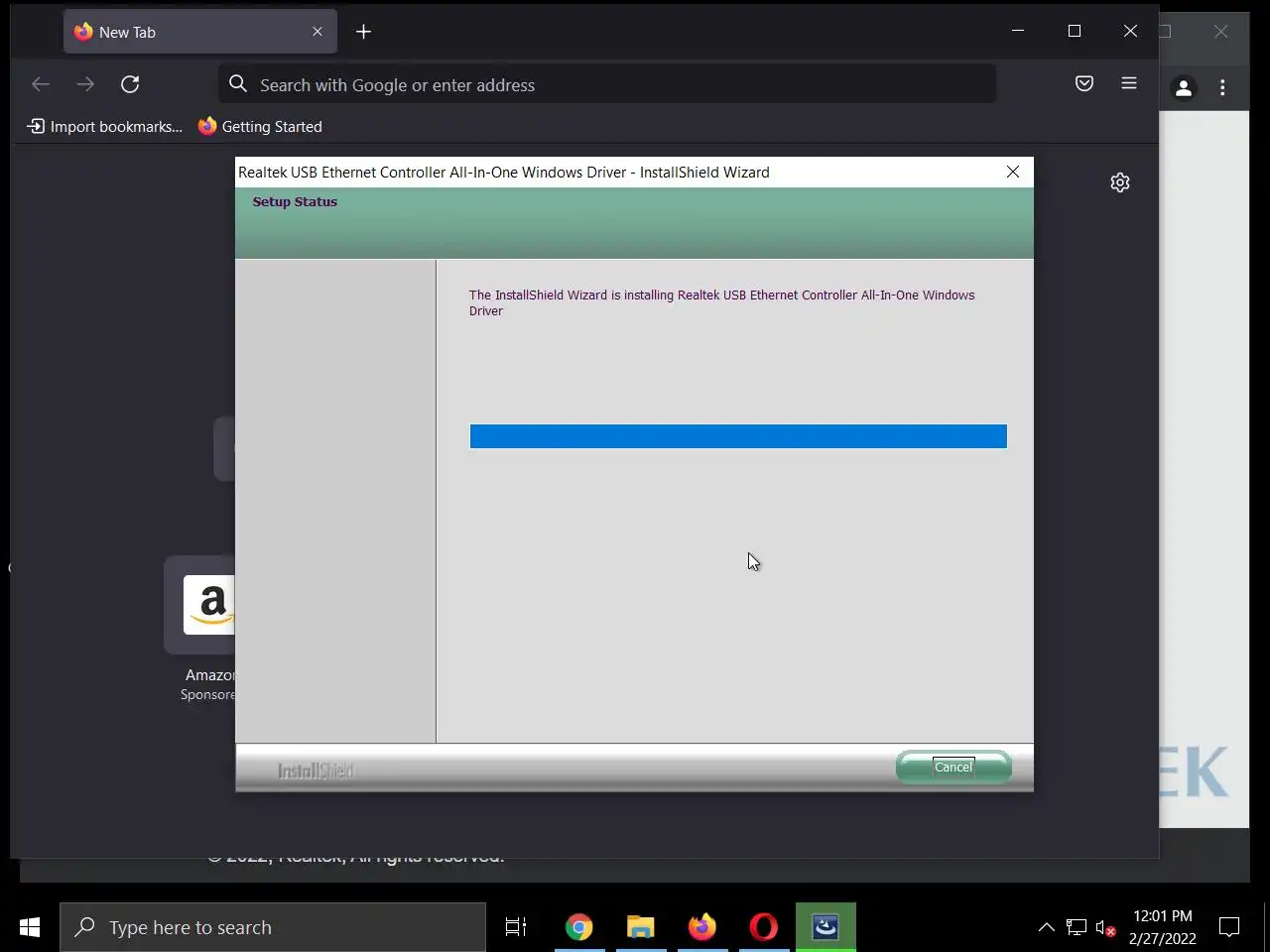The height and width of the screenshot is (952, 1270).
Task: Open the clock showing 12:01 PM
Action: [1163, 927]
